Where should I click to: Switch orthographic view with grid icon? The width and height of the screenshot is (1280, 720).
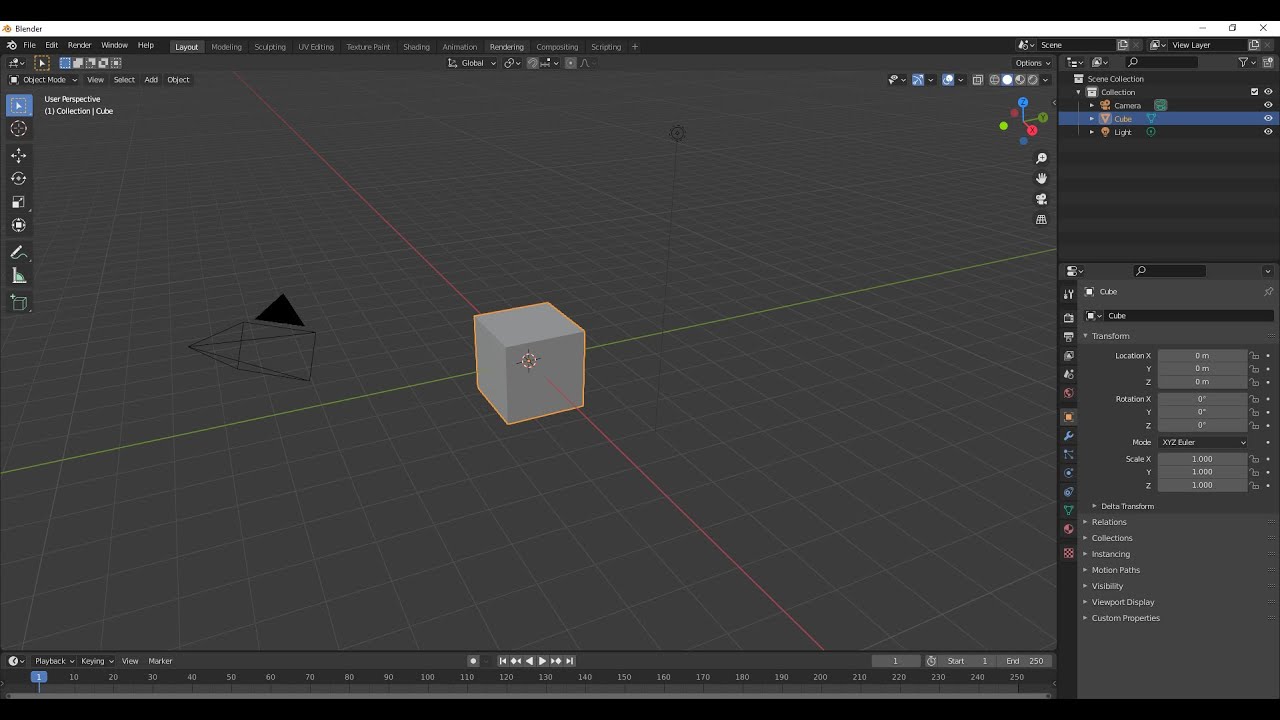pos(1041,219)
